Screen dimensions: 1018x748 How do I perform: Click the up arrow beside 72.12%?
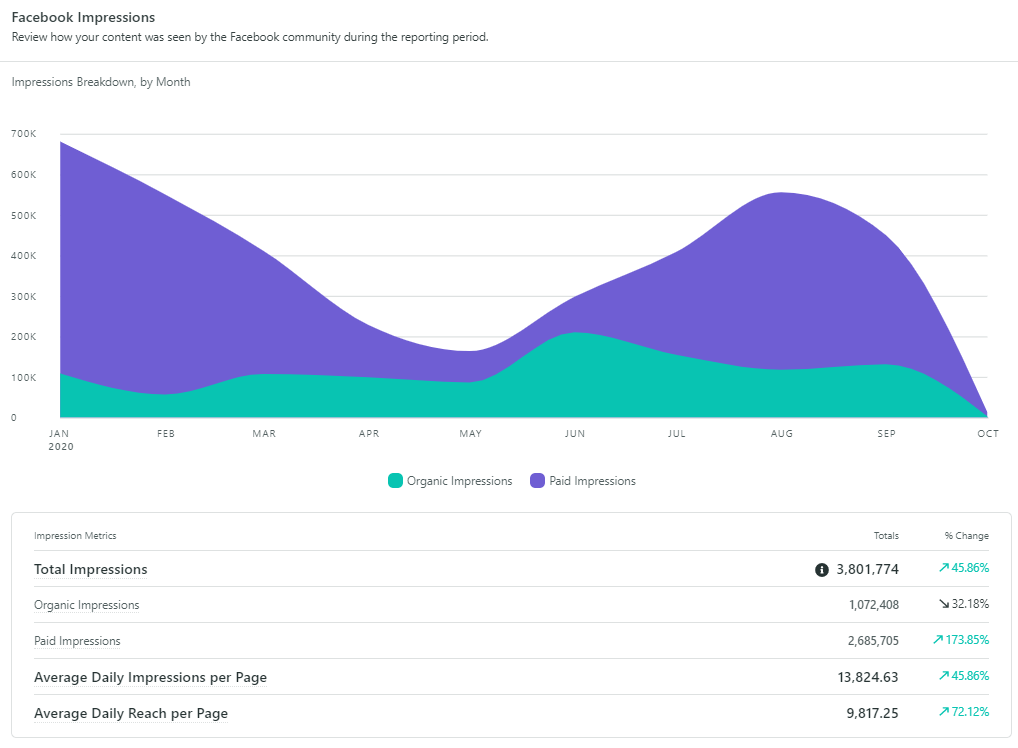click(944, 712)
